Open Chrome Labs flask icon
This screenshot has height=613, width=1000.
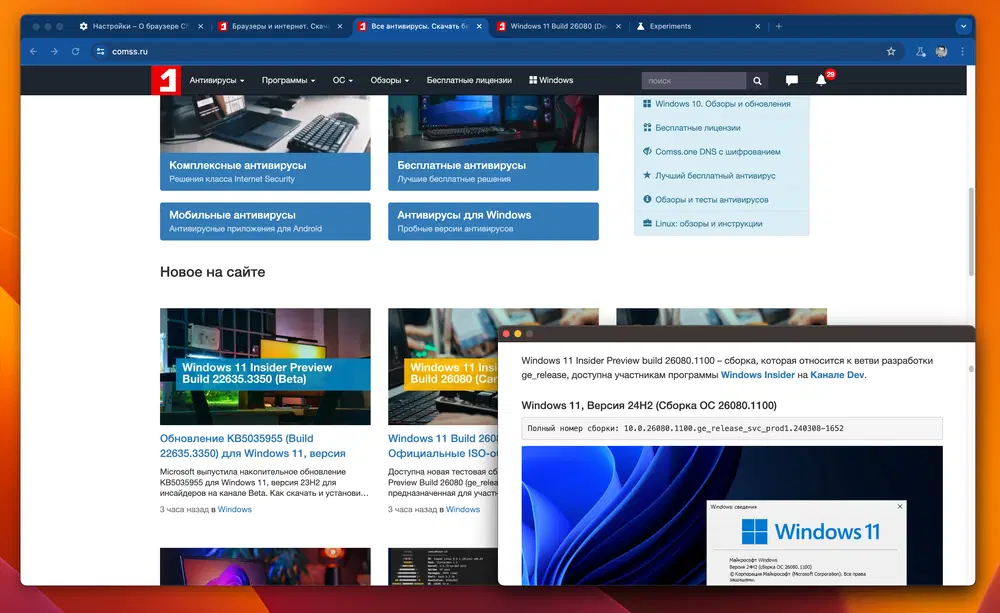920,52
